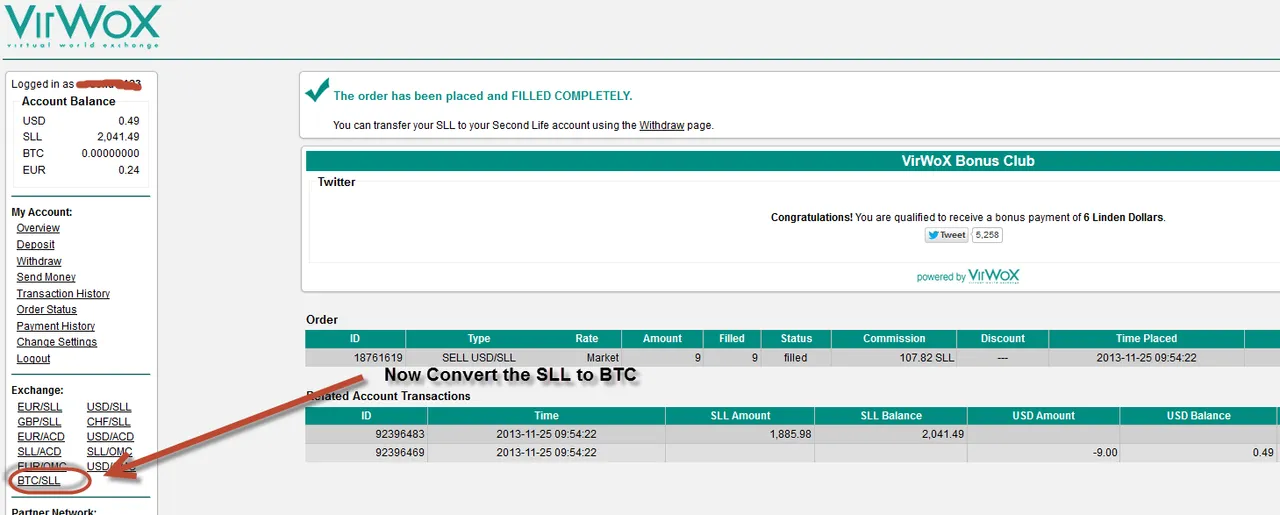The width and height of the screenshot is (1280, 515).
Task: Select the USD/ACD exchange
Action: 110,437
